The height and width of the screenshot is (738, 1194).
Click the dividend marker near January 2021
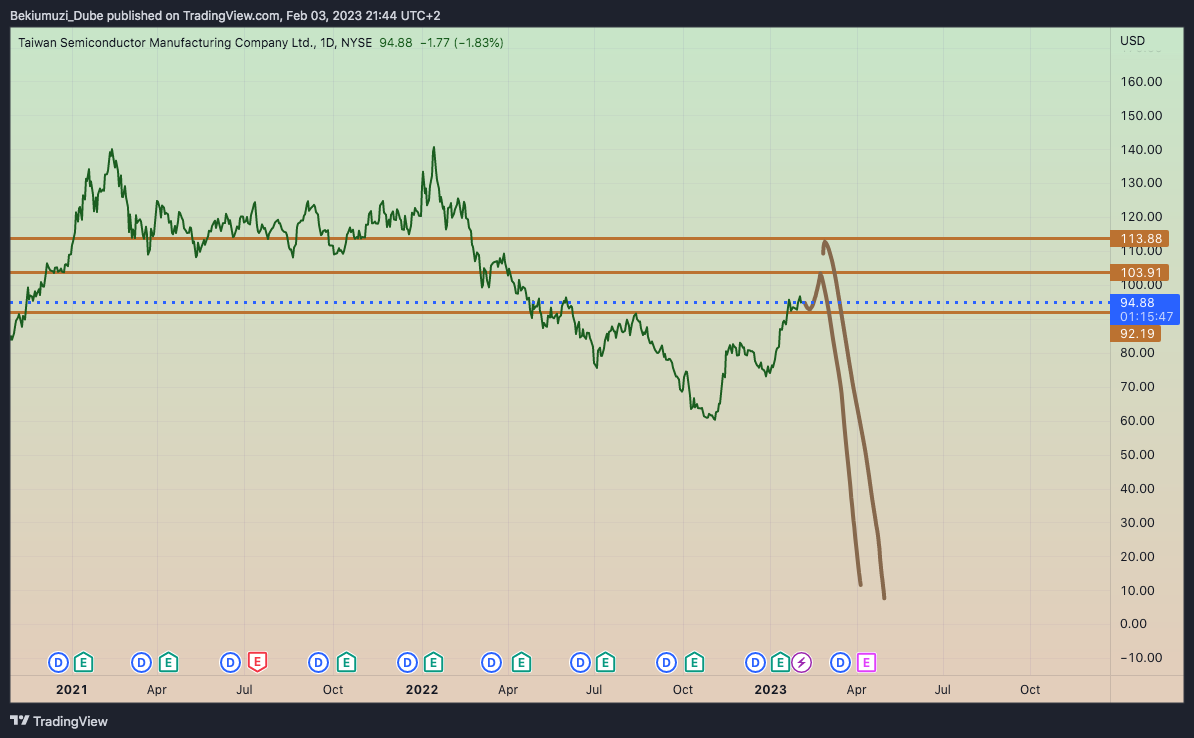pyautogui.click(x=59, y=663)
